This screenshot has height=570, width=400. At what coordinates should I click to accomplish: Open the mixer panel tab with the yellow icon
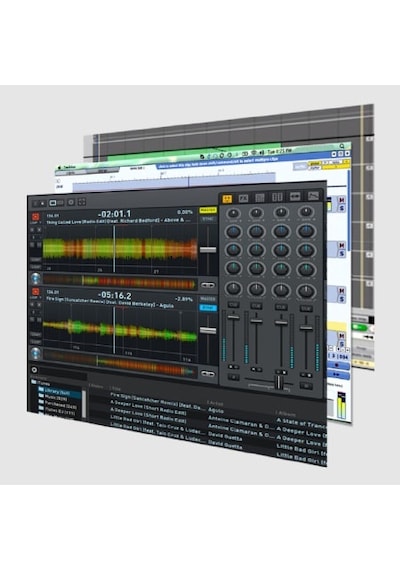(x=227, y=198)
